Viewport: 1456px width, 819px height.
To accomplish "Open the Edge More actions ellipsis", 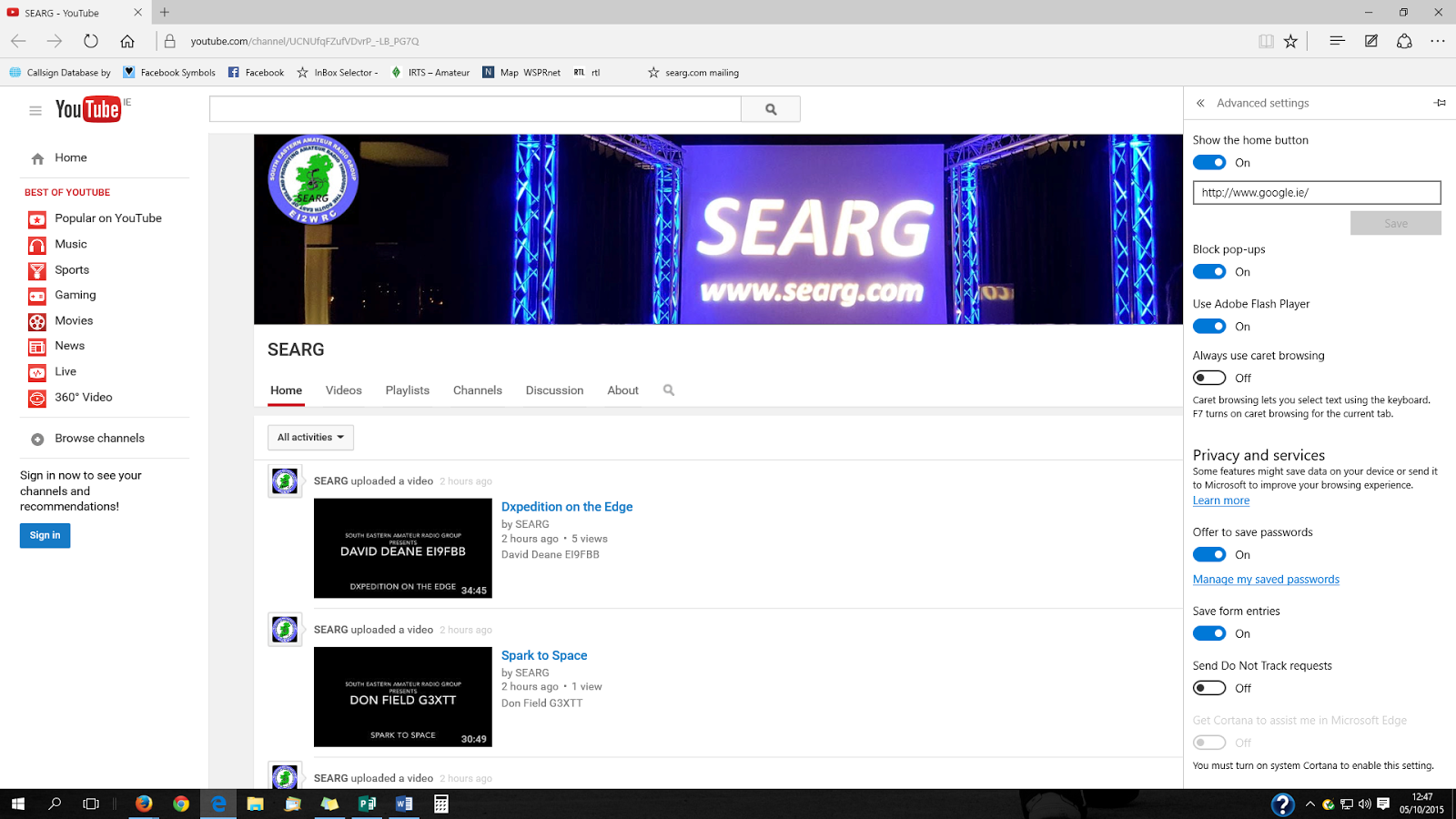I will click(1438, 41).
